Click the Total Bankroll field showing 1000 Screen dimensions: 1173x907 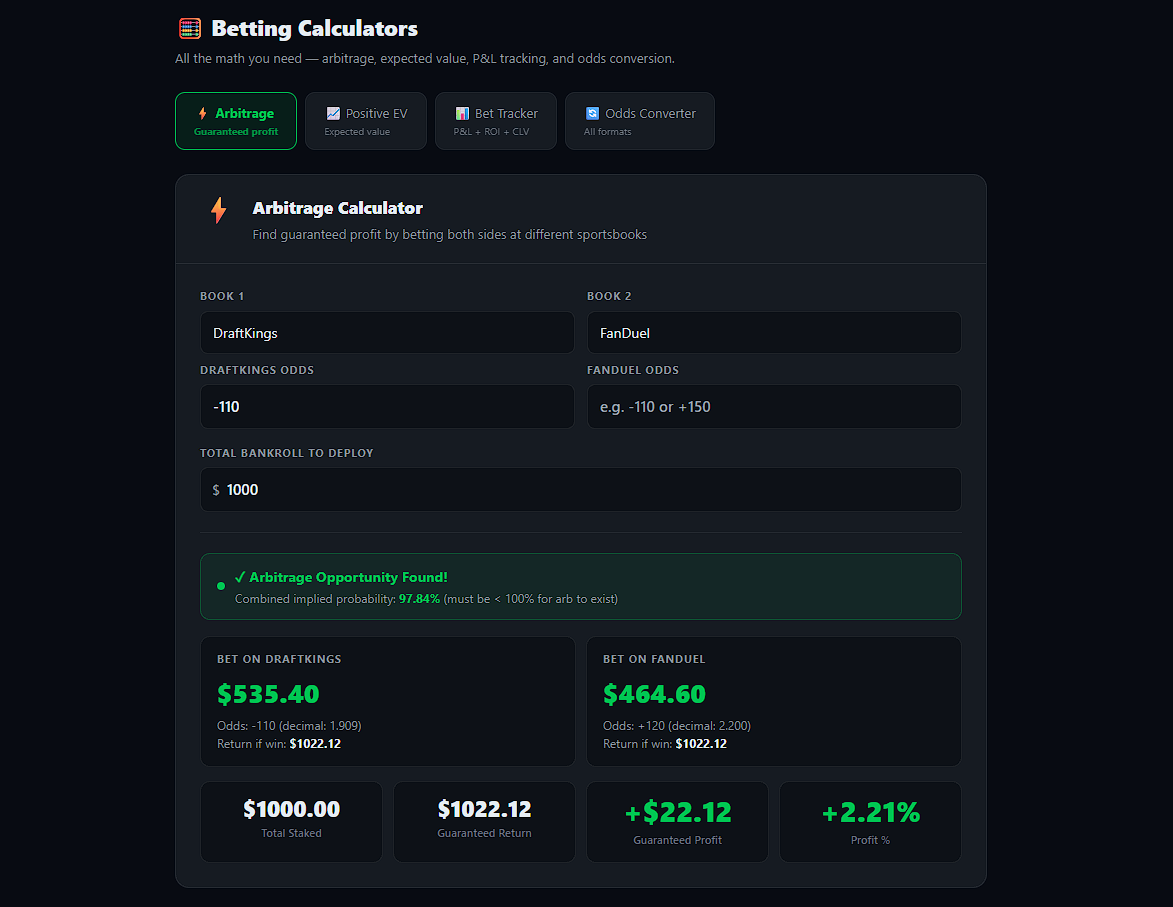click(x=581, y=489)
